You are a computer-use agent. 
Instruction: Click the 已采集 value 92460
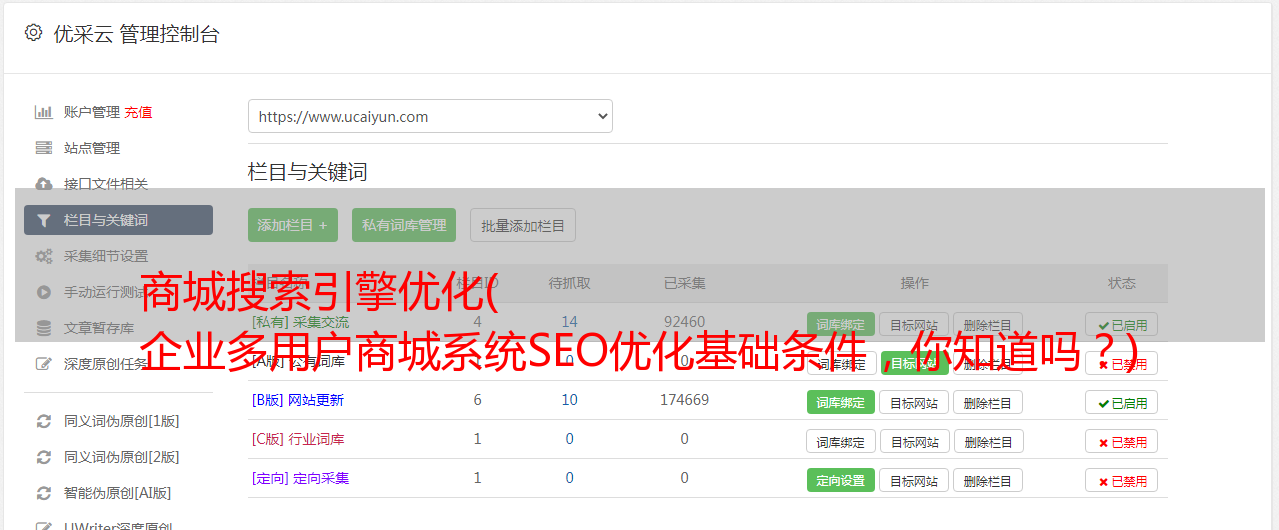pos(685,322)
